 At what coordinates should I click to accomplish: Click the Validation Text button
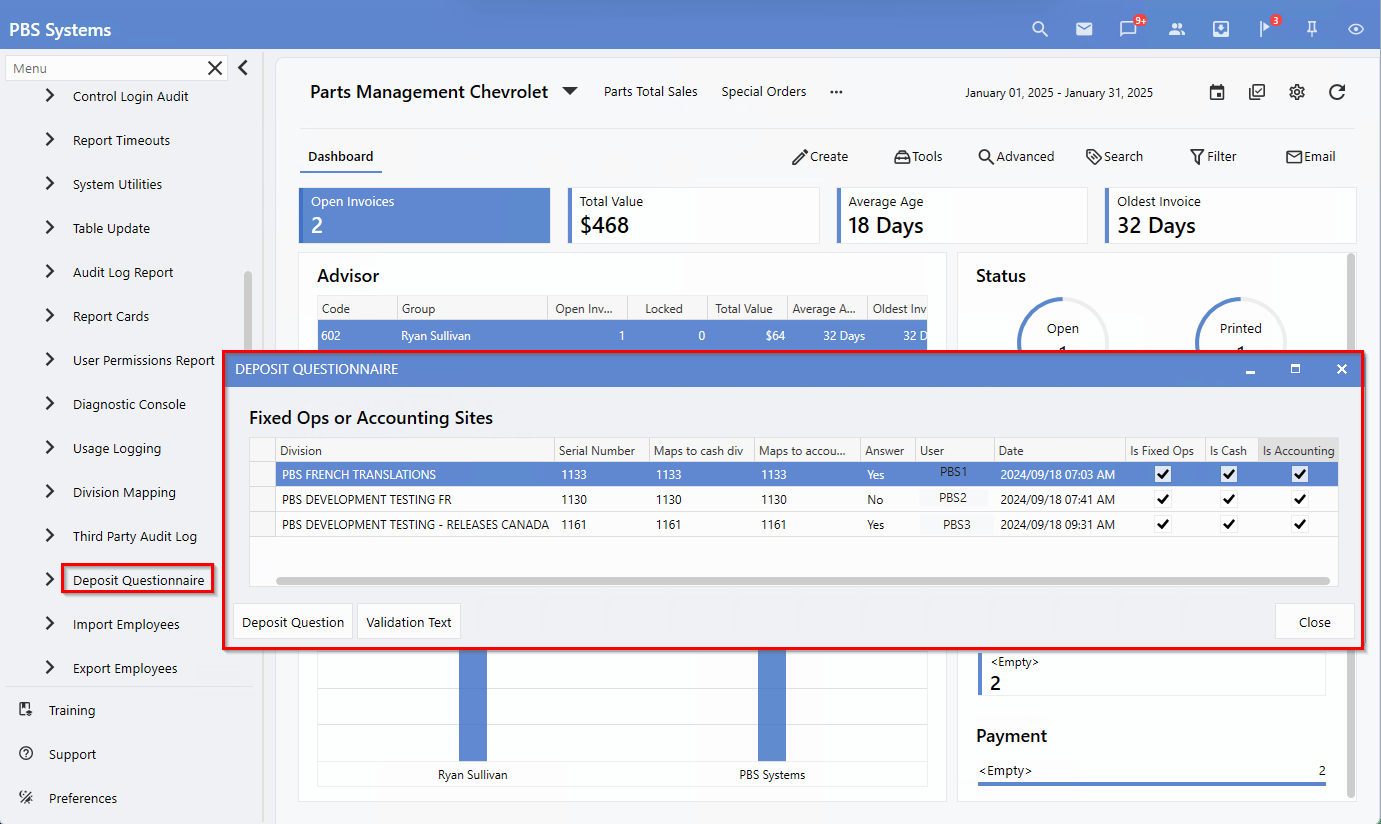pos(409,622)
